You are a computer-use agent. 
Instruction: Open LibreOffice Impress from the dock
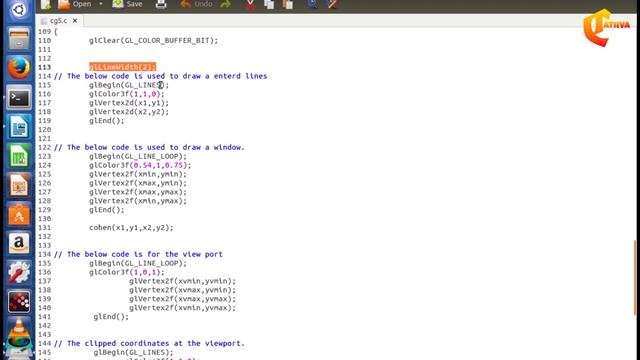click(x=19, y=186)
